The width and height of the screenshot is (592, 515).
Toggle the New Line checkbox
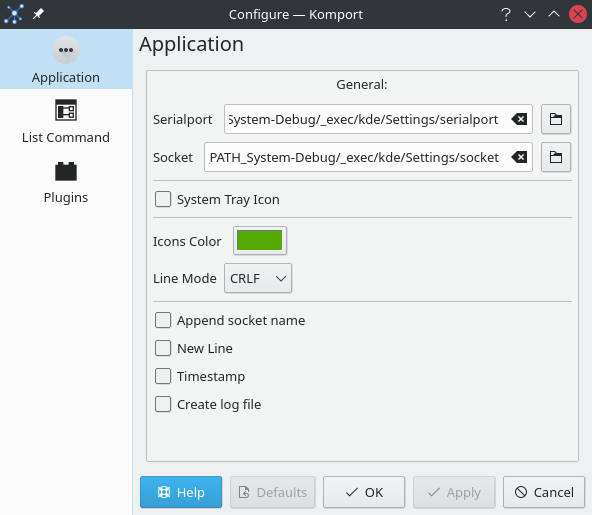coord(163,348)
